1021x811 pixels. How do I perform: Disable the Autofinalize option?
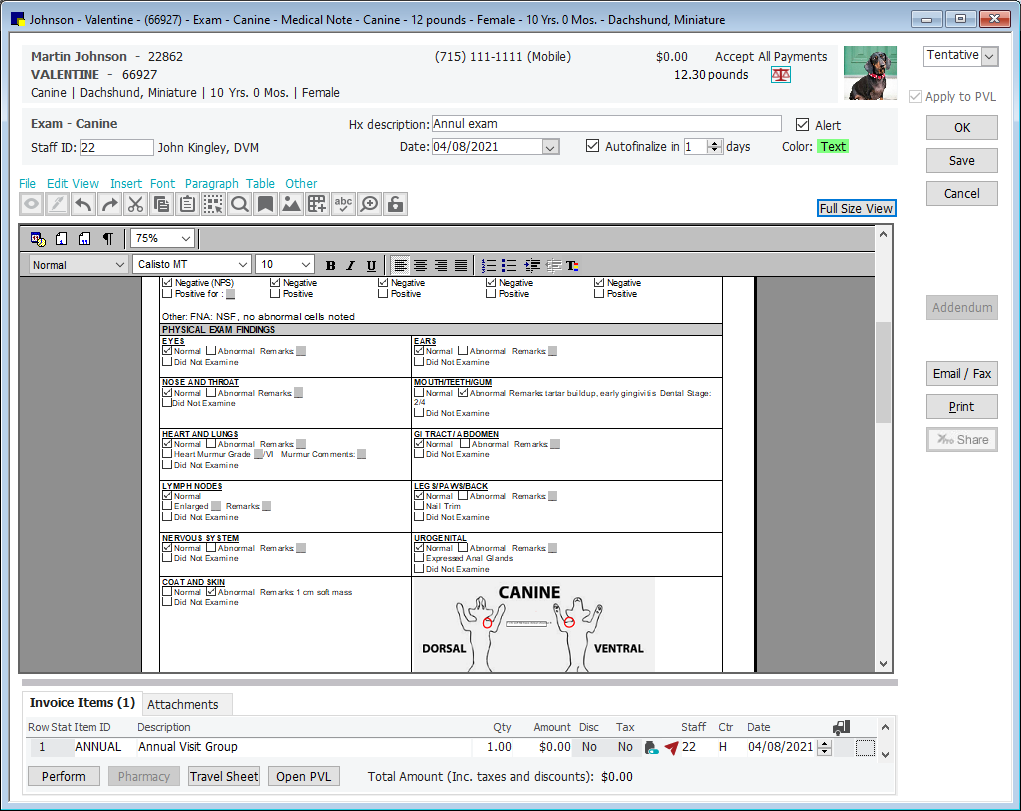593,145
